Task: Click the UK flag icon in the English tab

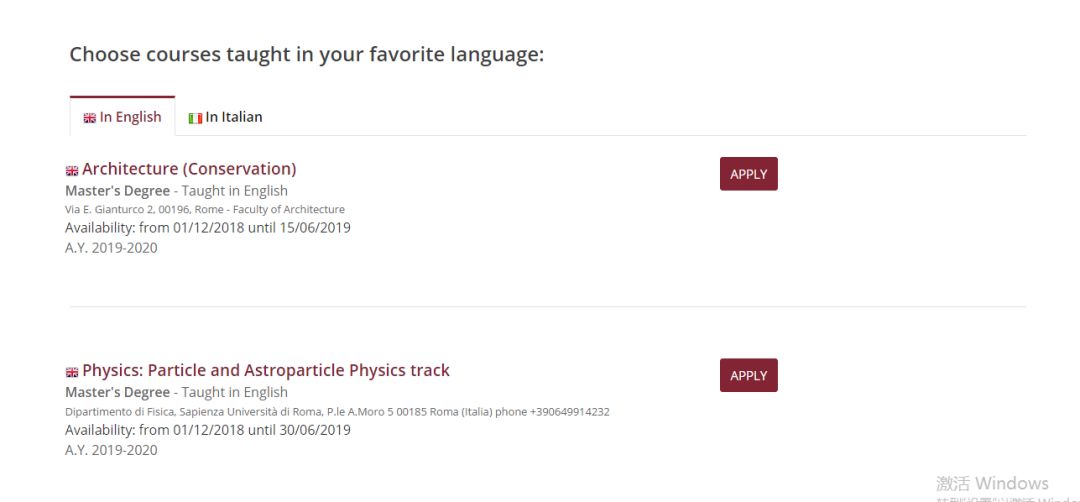Action: point(89,118)
